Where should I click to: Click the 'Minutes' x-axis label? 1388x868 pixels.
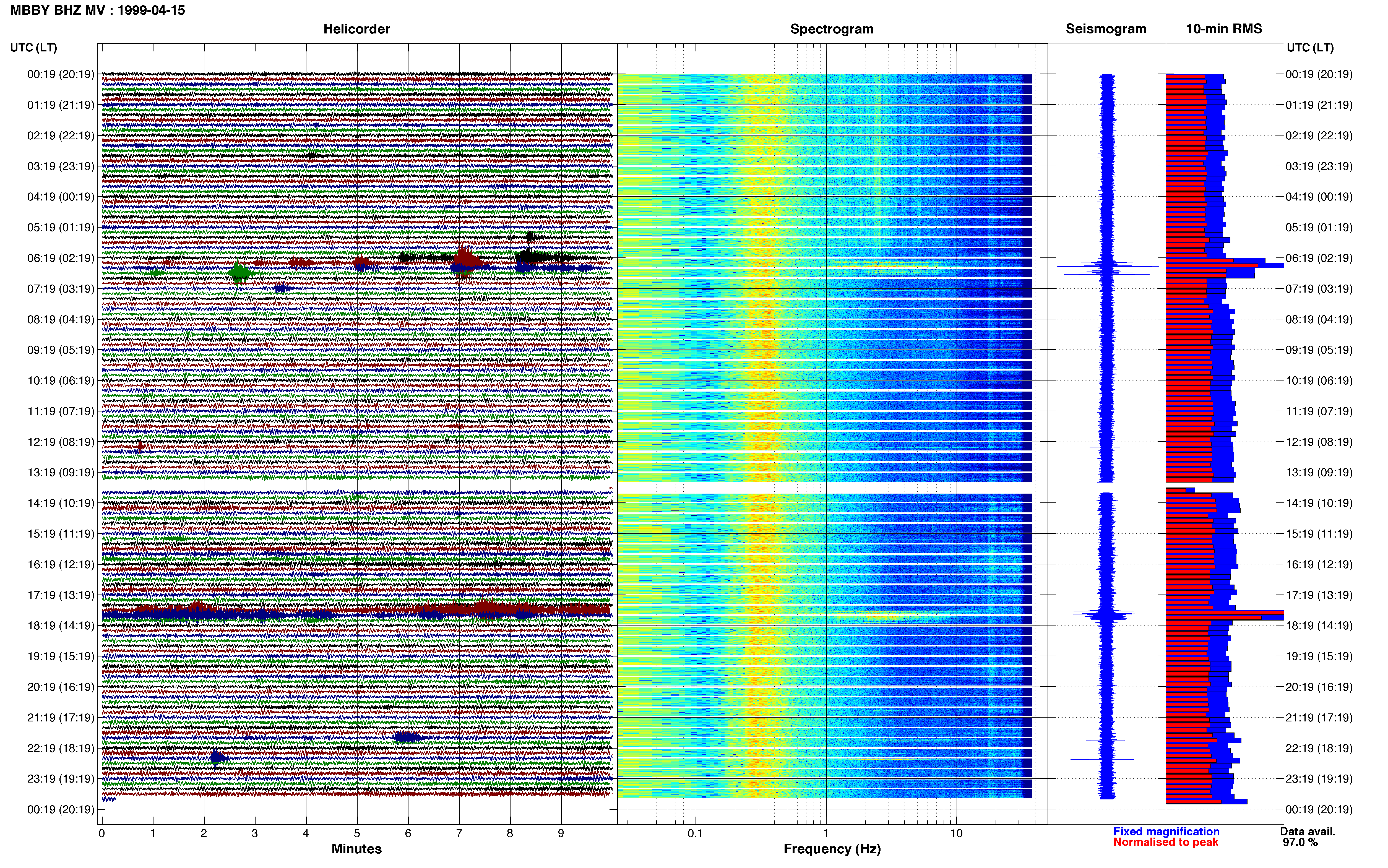356,849
